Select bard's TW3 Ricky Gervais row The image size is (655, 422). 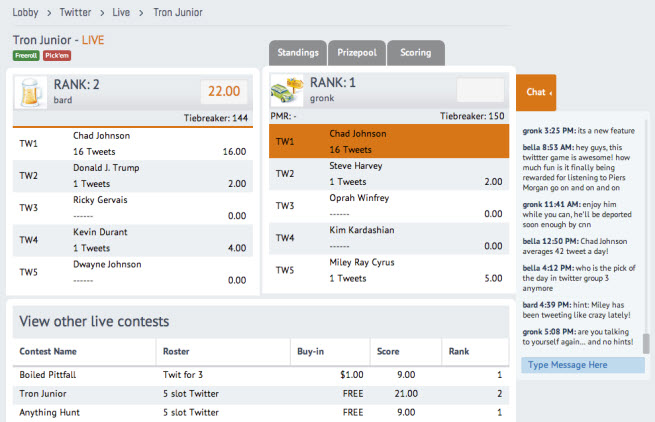click(x=133, y=208)
